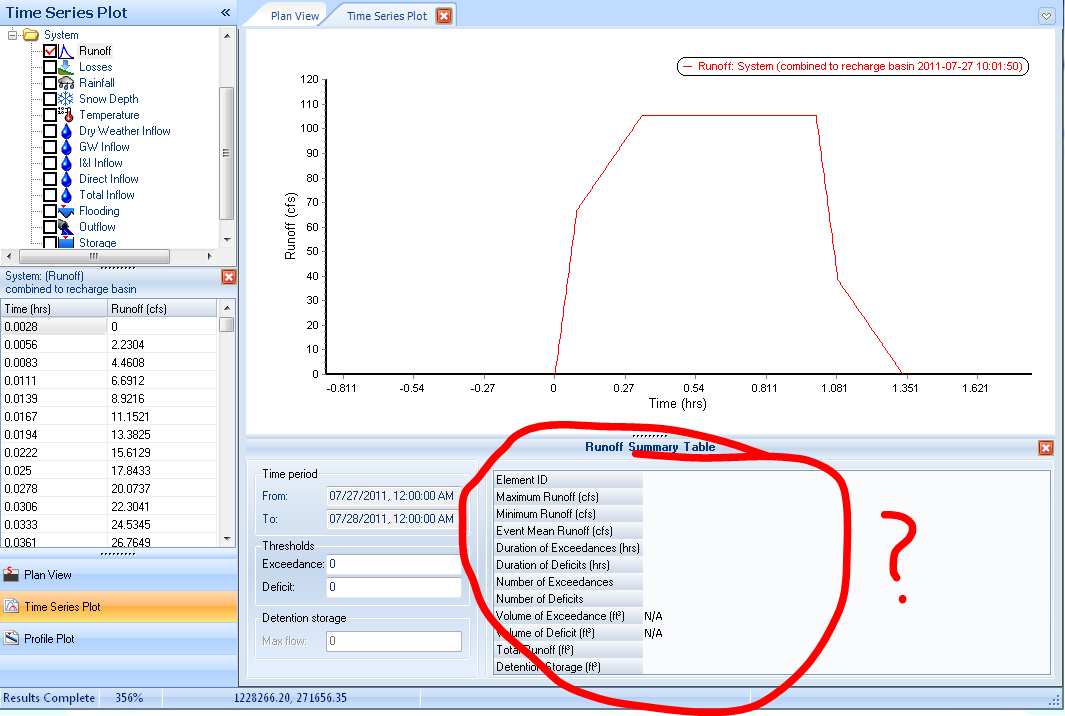Switch to the Plan View tab

pyautogui.click(x=295, y=16)
